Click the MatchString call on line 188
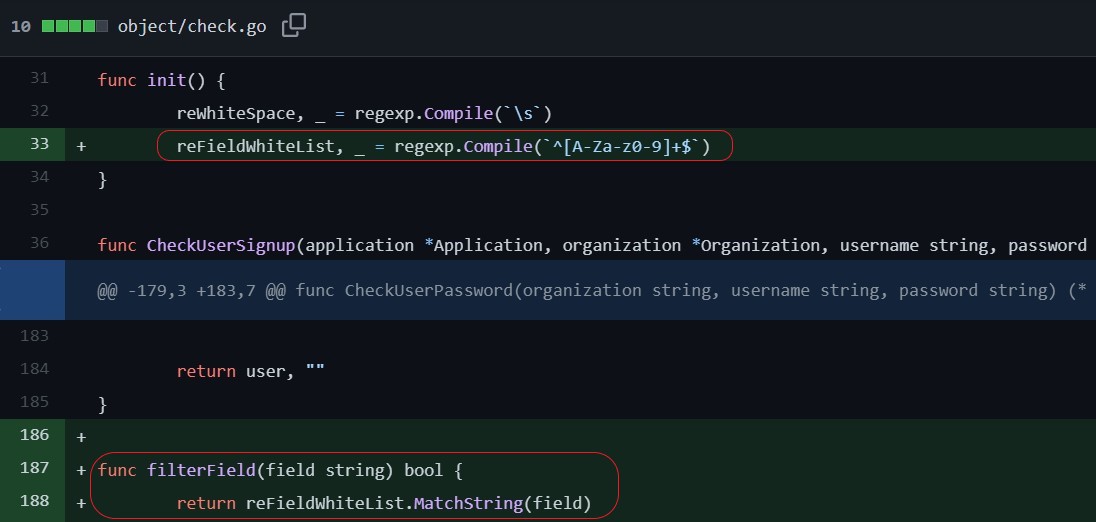This screenshot has height=522, width=1096. [468, 503]
